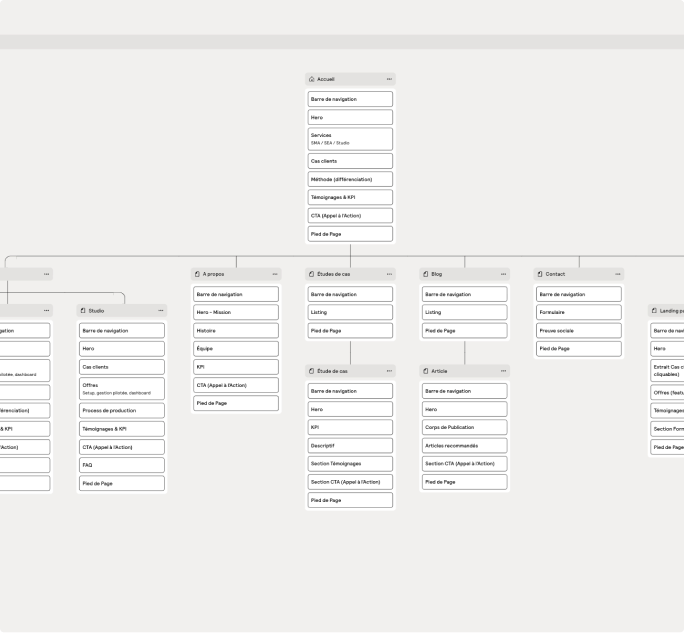Open the three-dot menu on Contact card
684x633 pixels.
click(x=618, y=274)
